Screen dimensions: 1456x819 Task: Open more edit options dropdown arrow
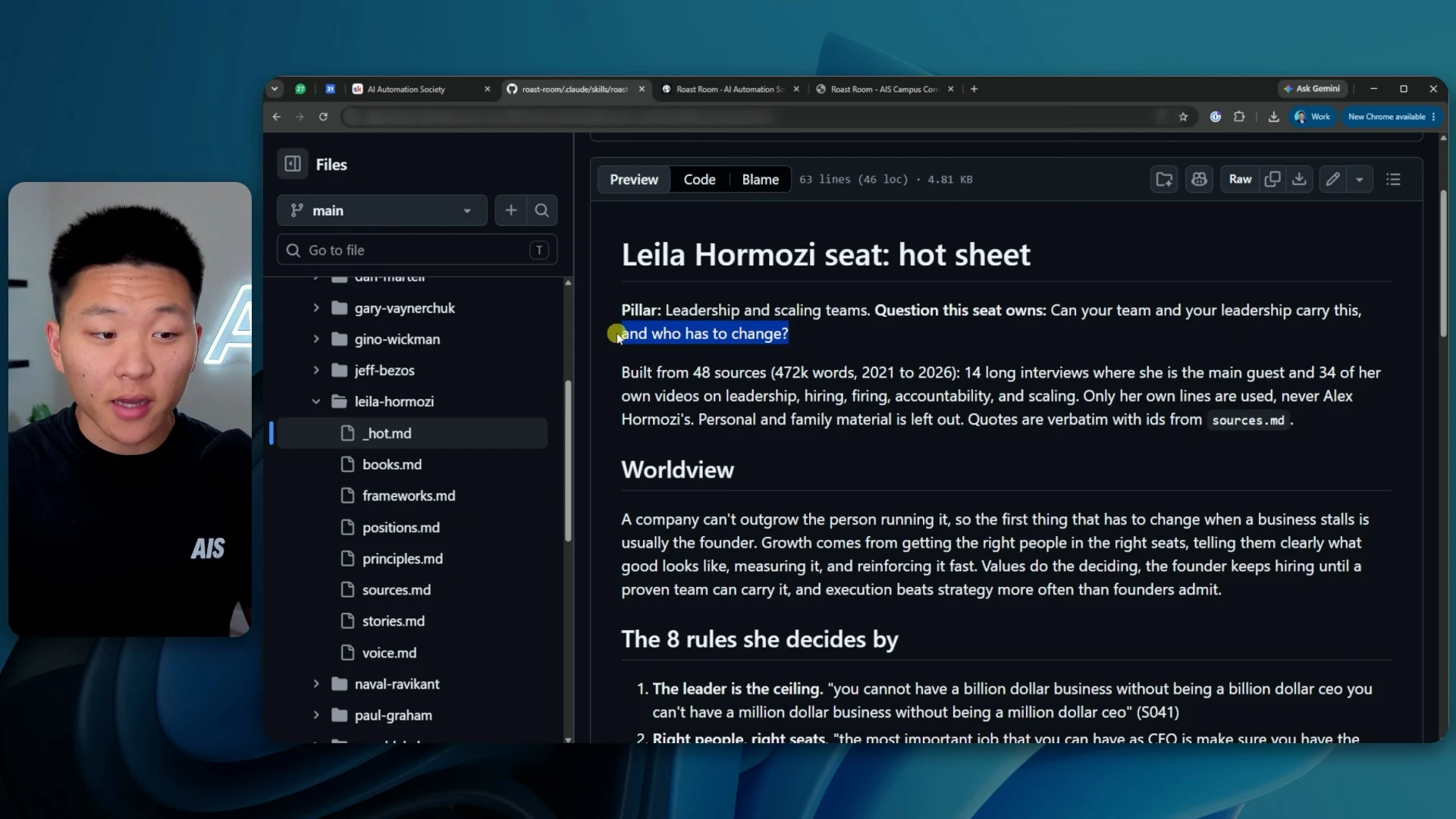tap(1360, 180)
